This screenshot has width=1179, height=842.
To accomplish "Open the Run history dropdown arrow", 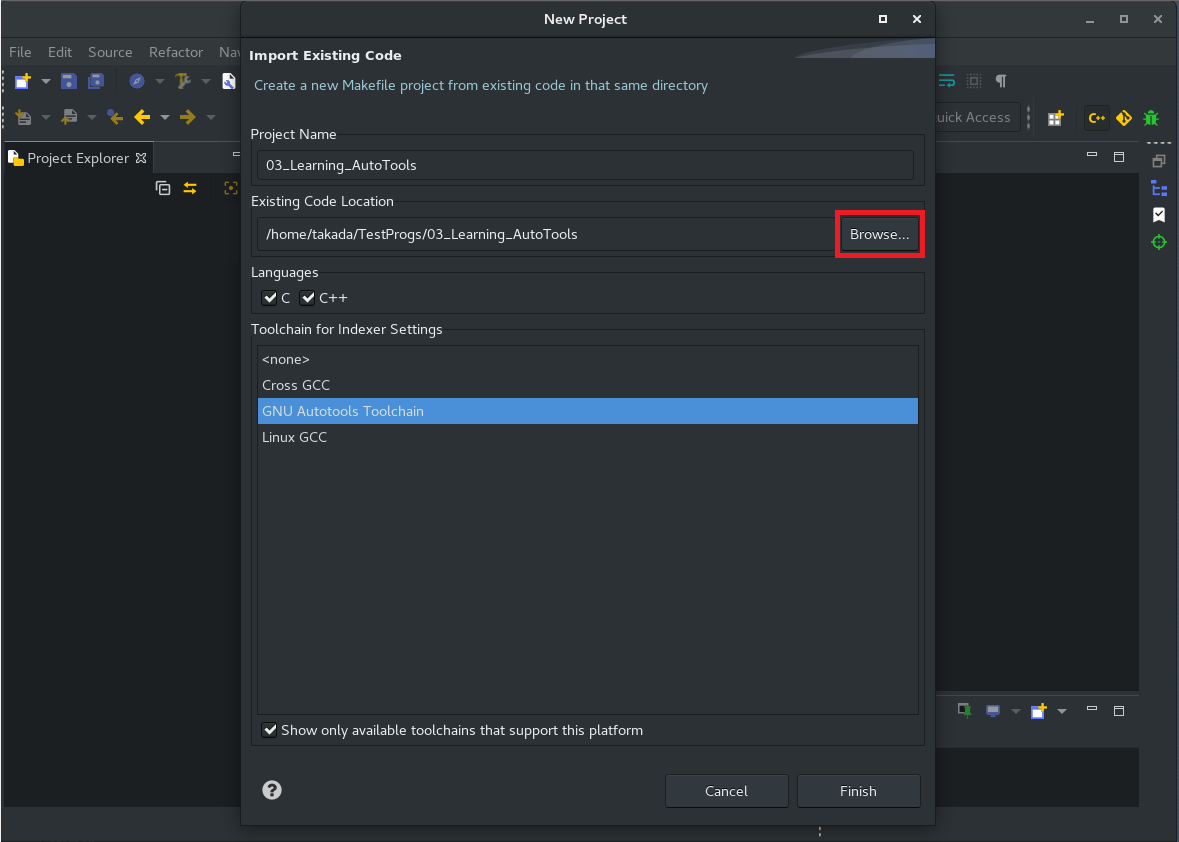I will coord(158,80).
